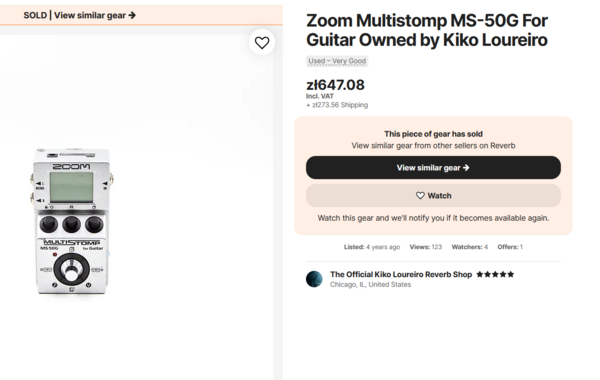Click the five-star seller rating
This screenshot has height=380, width=600.
coord(495,274)
